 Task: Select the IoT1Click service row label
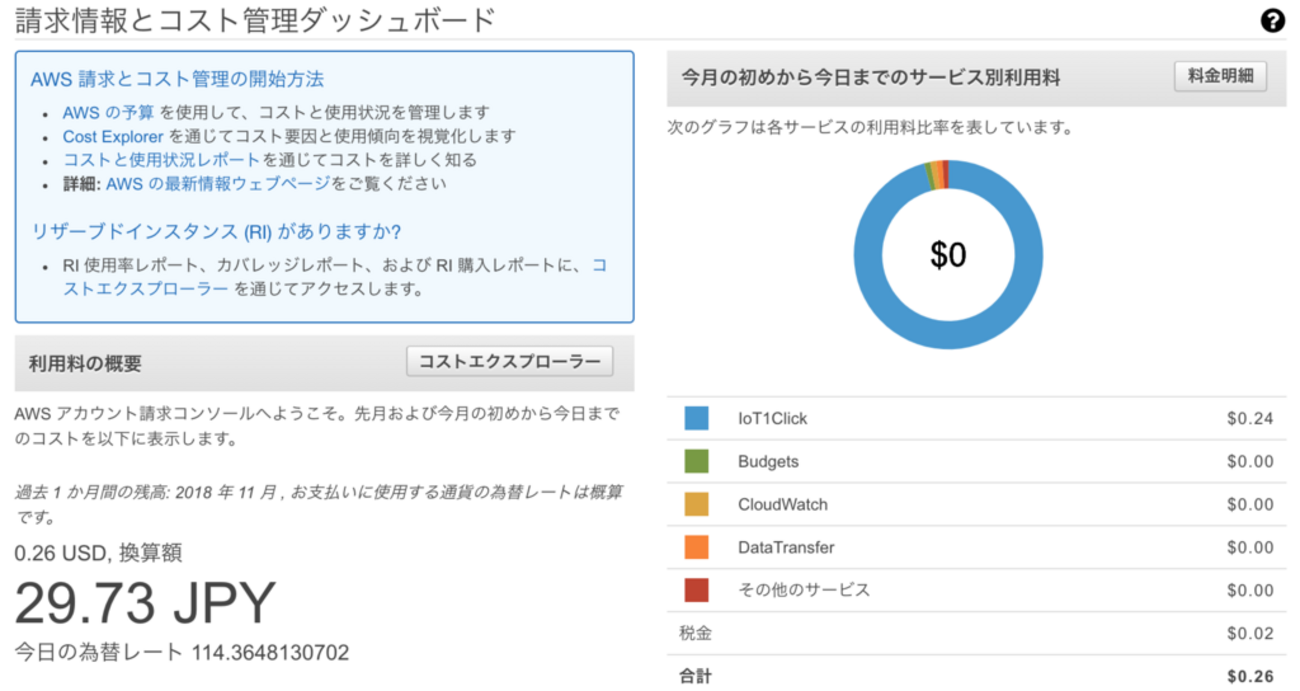point(772,419)
